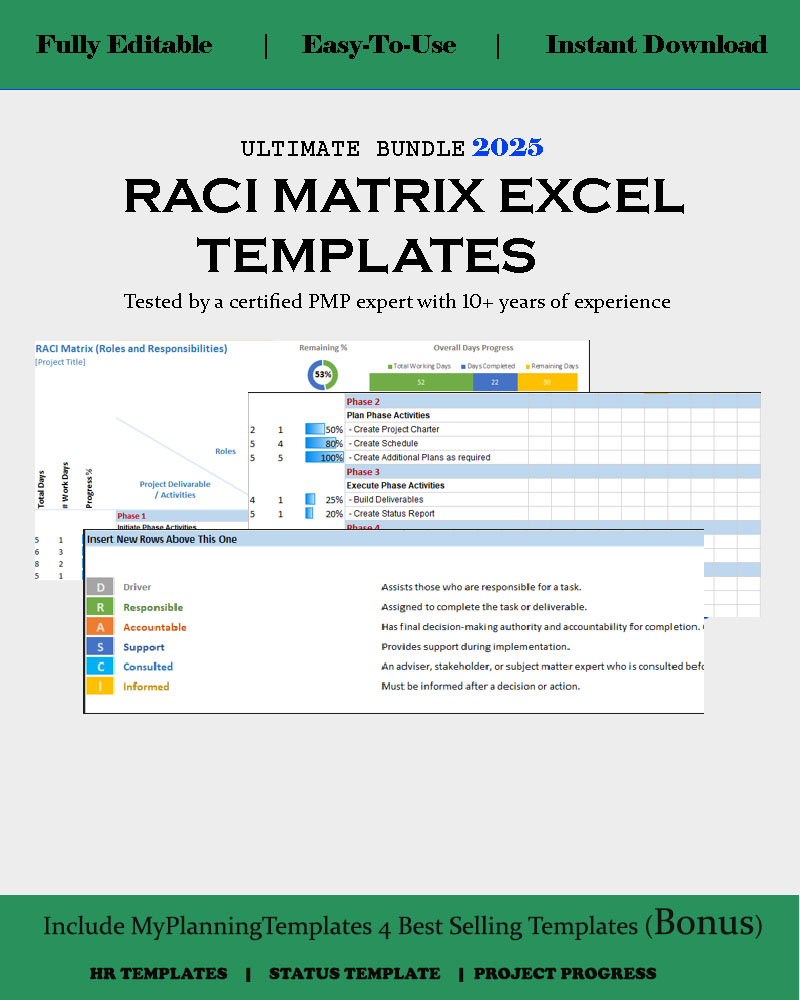Screen dimensions: 800x1000
Task: Click the Instant Download text in header
Action: coord(656,45)
